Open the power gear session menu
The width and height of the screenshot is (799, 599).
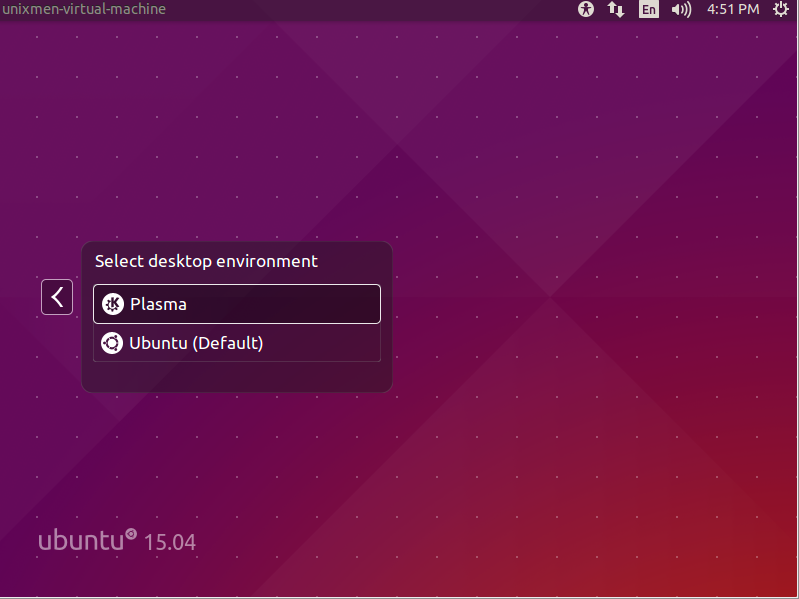[781, 9]
